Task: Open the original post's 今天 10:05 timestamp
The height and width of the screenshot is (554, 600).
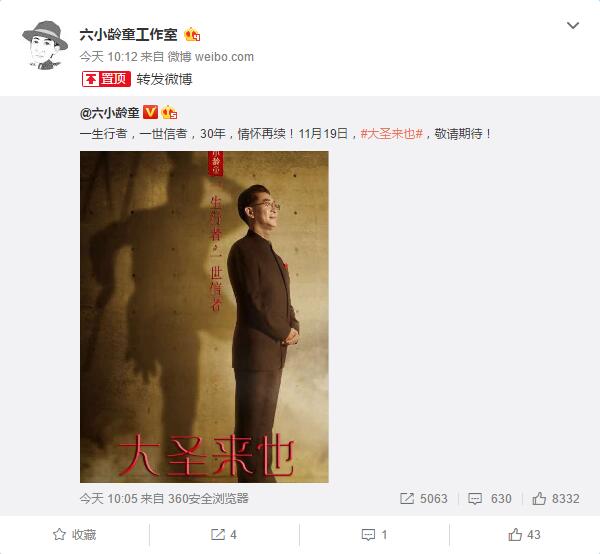Action: (x=108, y=499)
